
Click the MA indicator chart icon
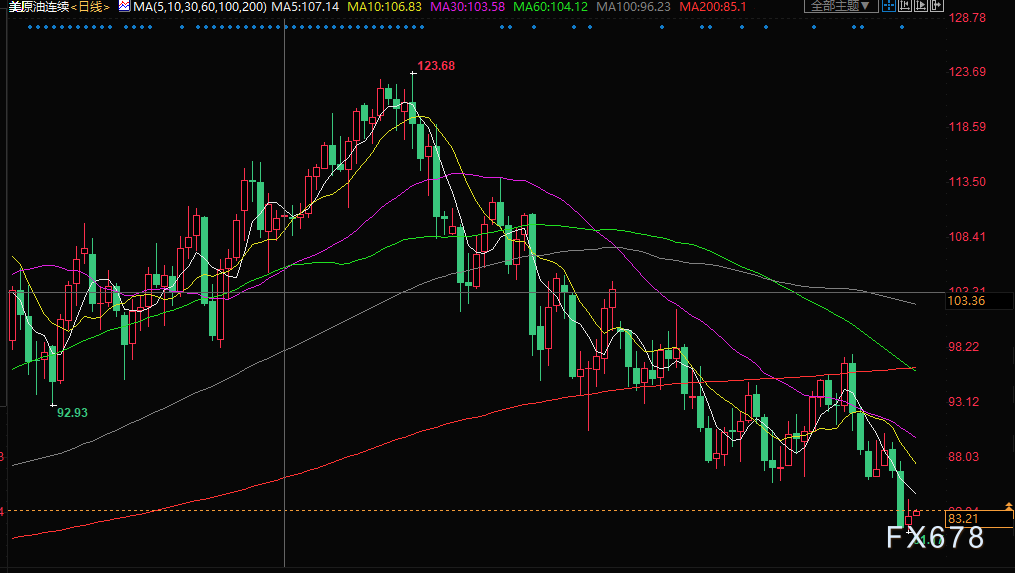(124, 6)
